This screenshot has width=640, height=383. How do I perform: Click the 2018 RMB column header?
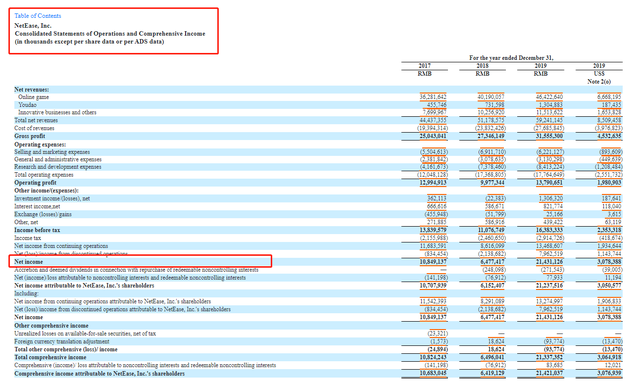pyautogui.click(x=482, y=69)
